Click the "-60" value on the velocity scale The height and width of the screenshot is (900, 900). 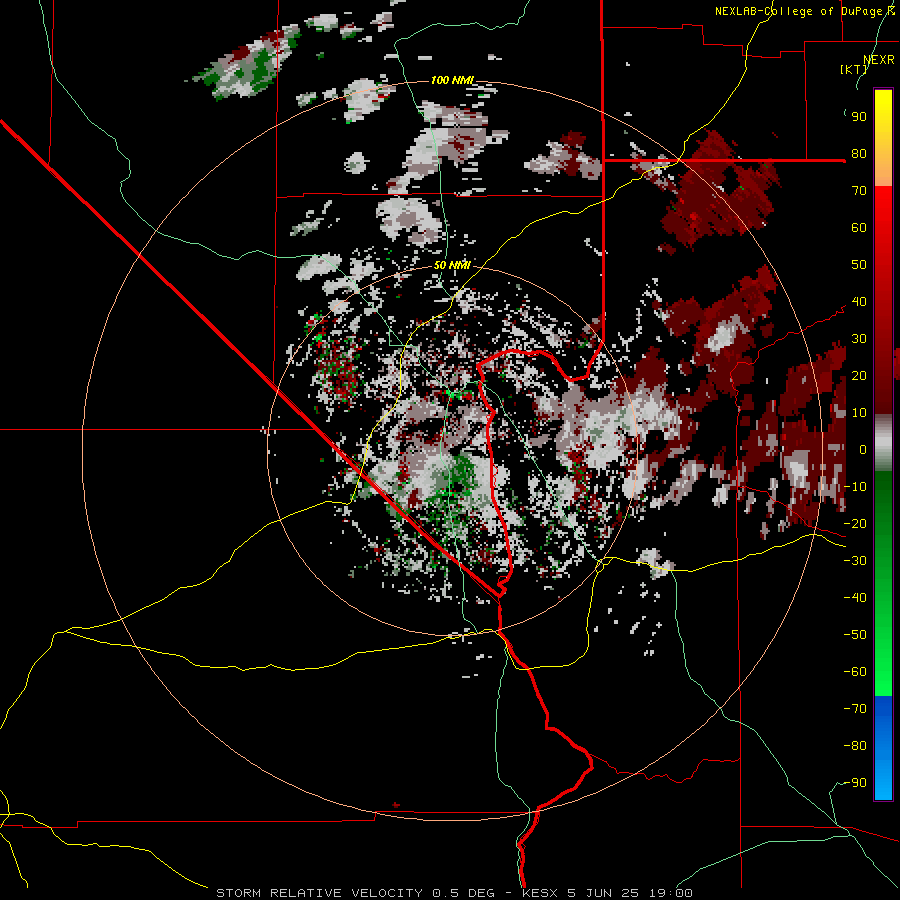(x=855, y=672)
